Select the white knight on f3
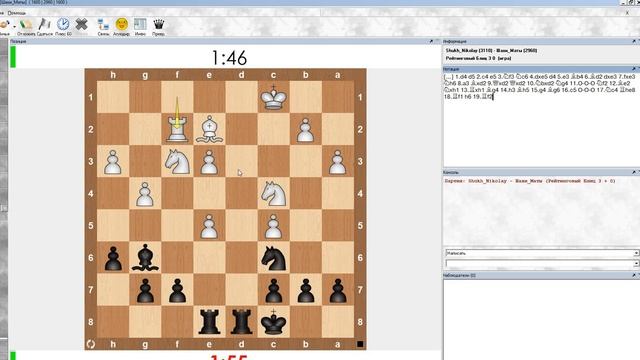 tap(177, 161)
